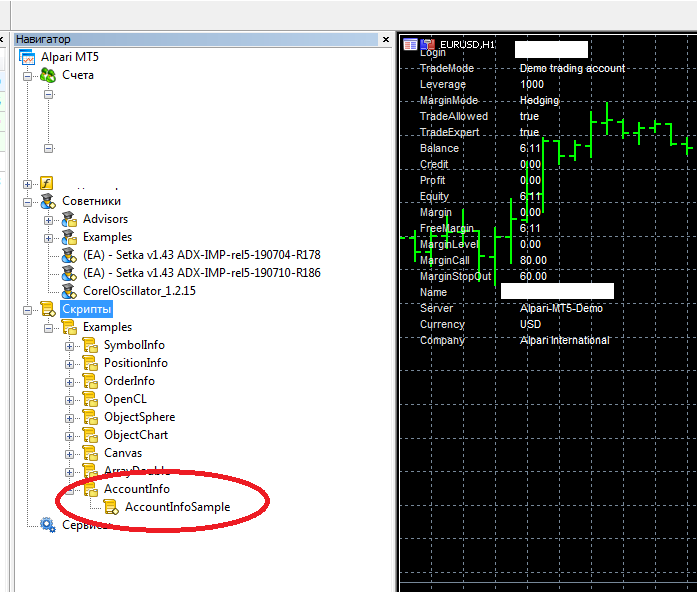Expand the PositionInfo folder
The image size is (697, 592).
(69, 364)
